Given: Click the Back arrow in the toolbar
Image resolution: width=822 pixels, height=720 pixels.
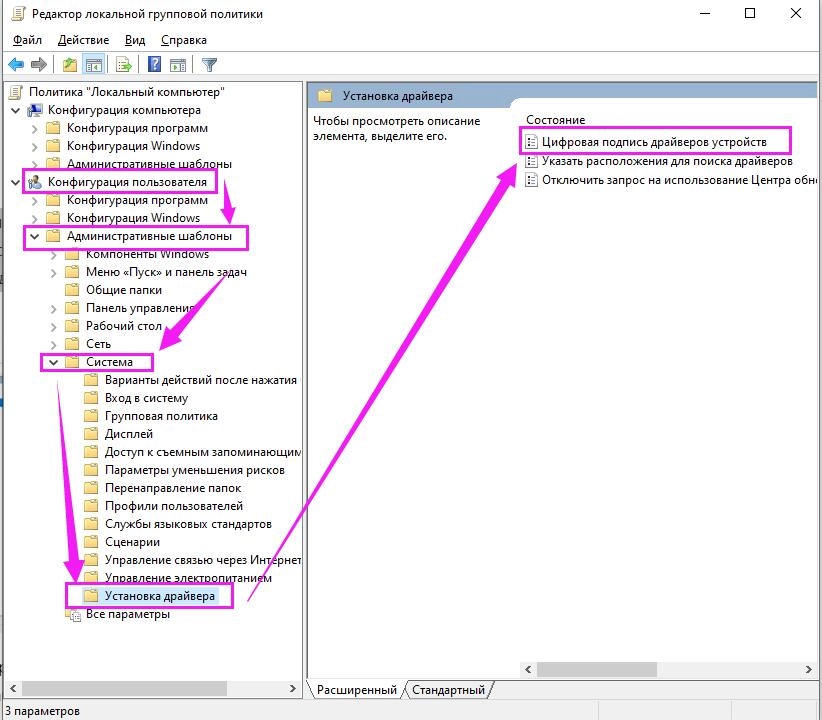Looking at the screenshot, I should [x=16, y=65].
